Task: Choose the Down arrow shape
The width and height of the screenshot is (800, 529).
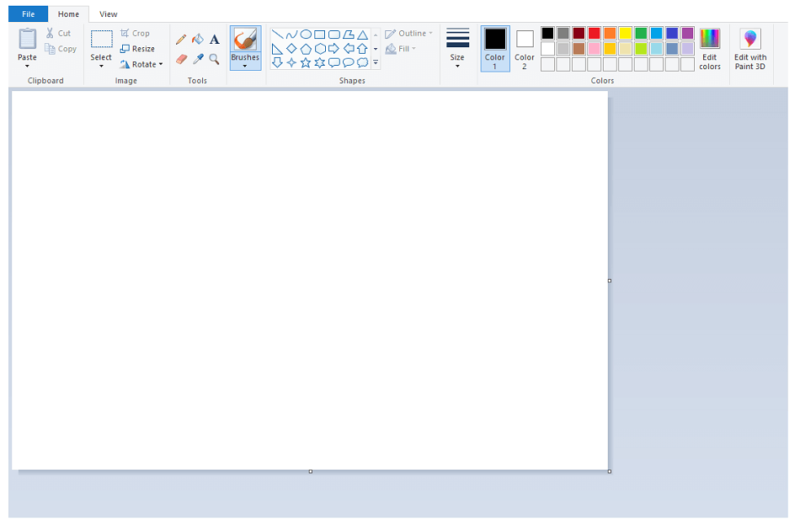Action: pos(277,62)
